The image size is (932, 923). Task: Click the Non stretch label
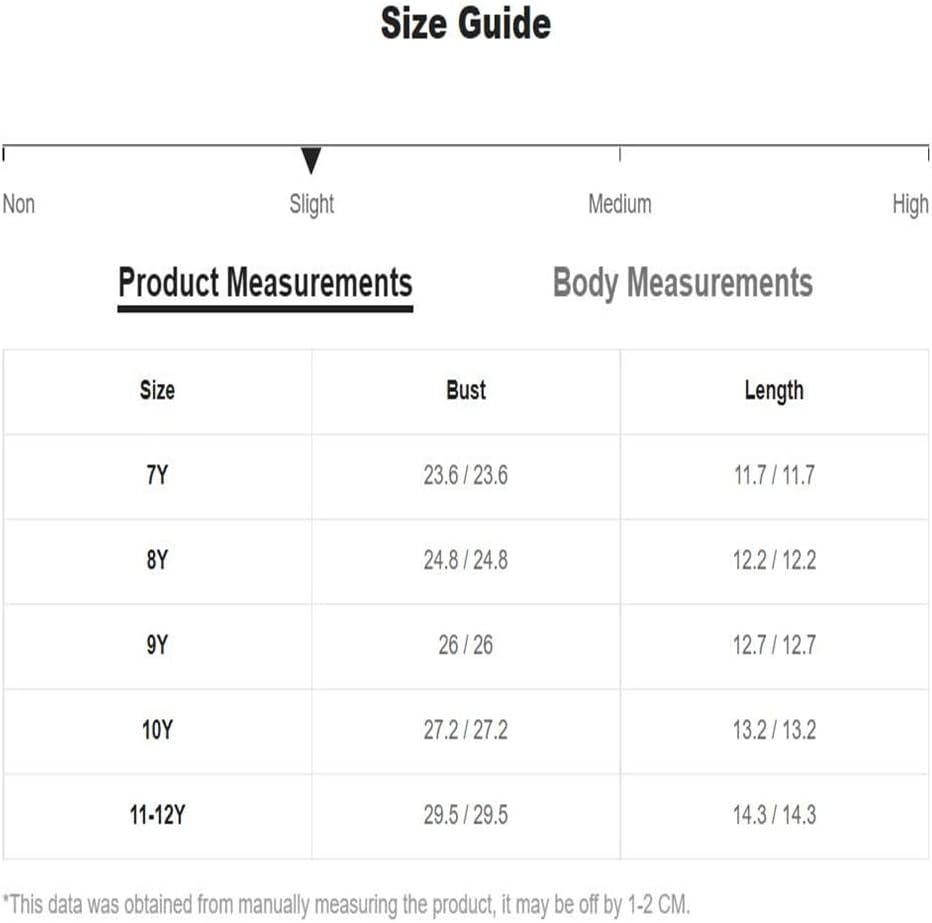point(19,204)
